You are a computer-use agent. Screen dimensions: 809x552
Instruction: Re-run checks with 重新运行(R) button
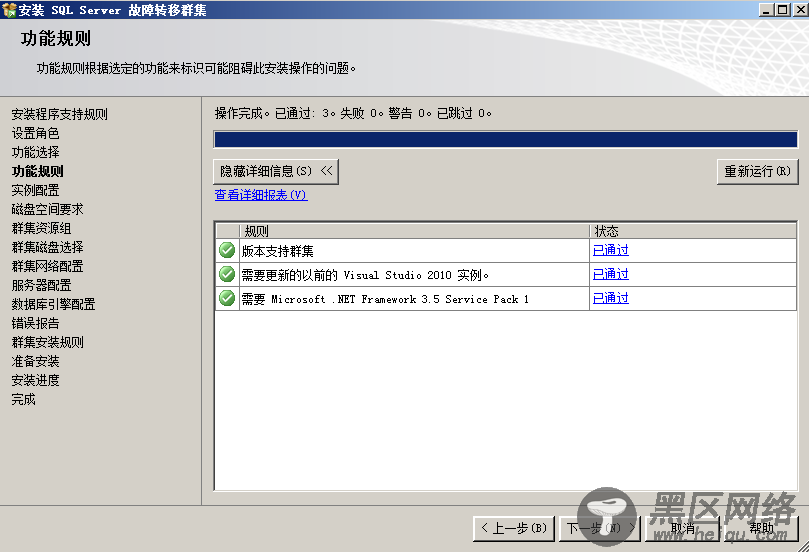click(x=757, y=171)
